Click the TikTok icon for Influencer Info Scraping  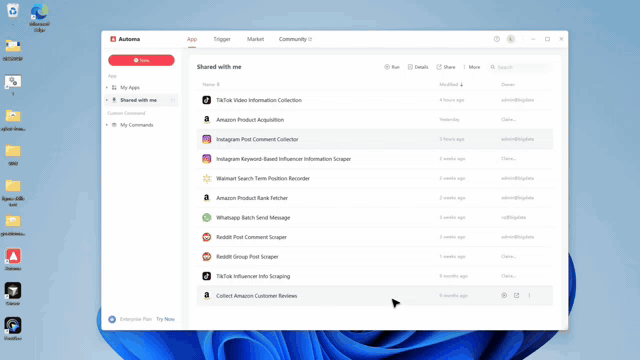click(207, 276)
